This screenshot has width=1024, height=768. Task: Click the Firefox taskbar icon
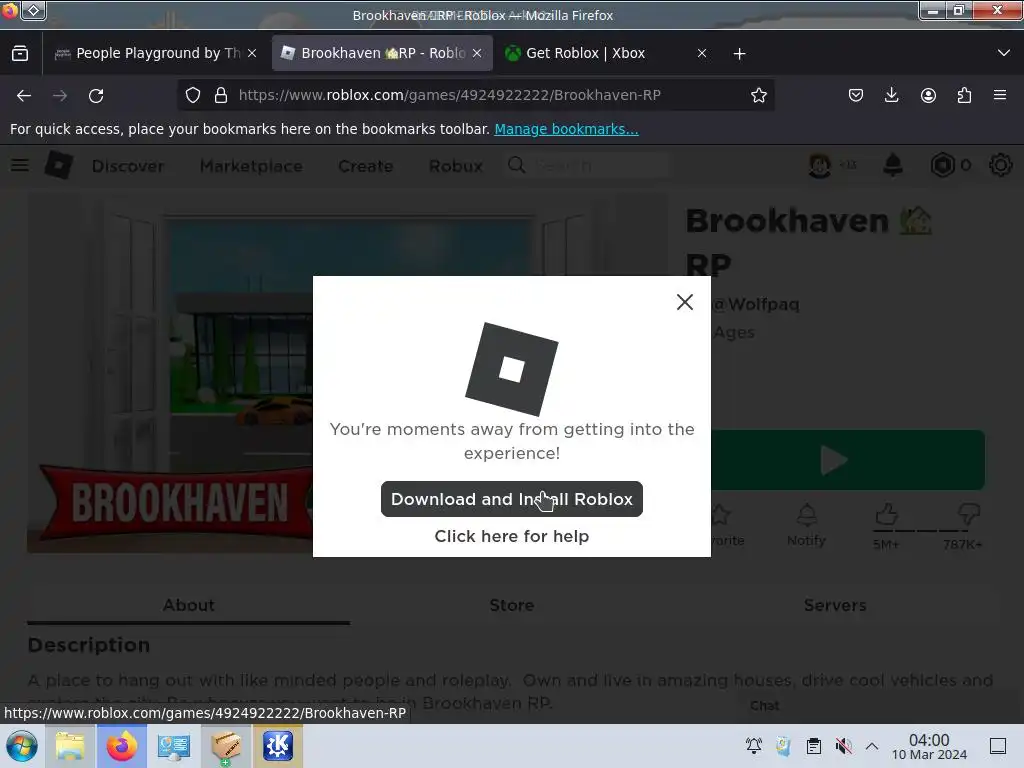coord(121,746)
